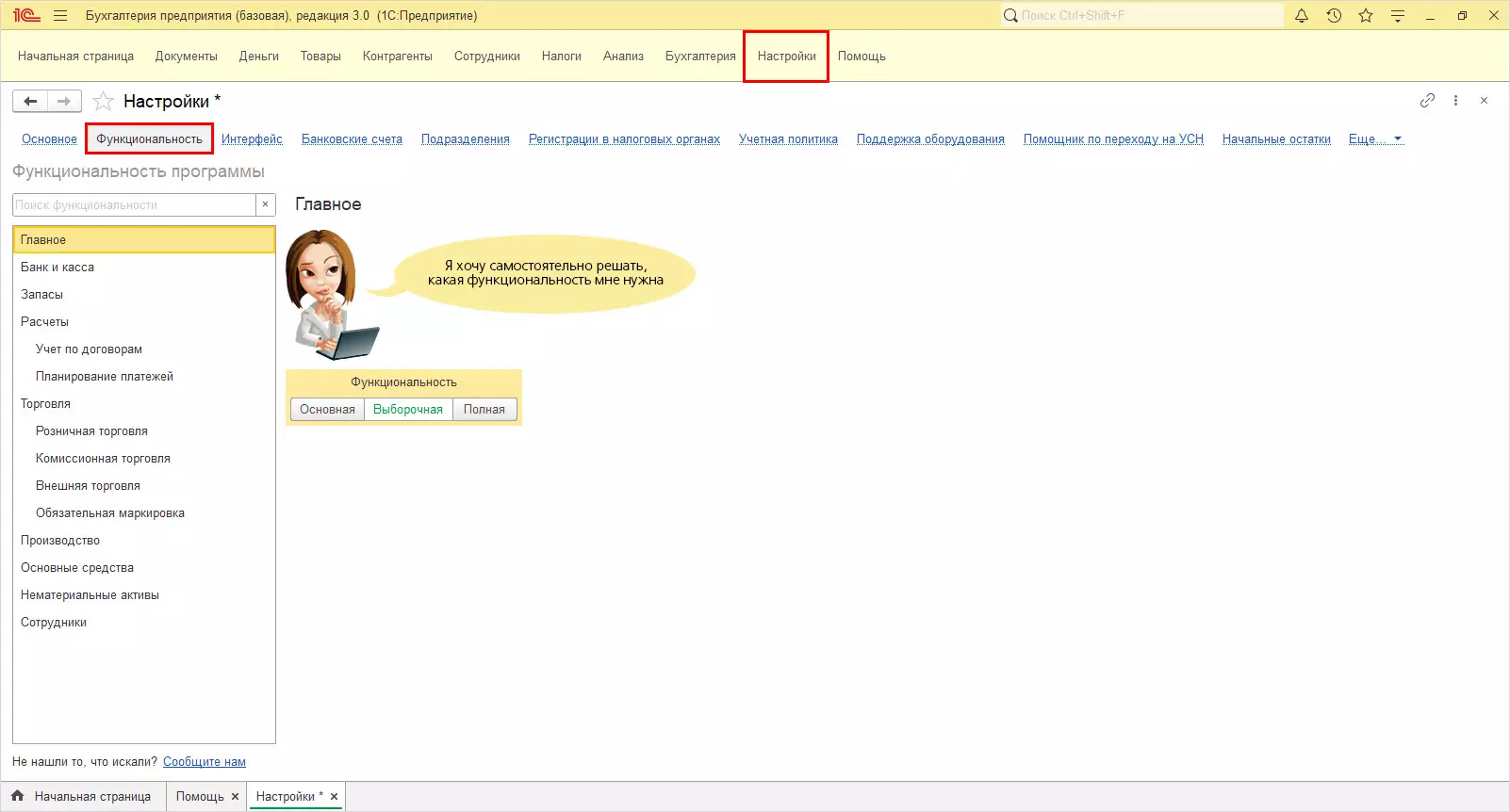
Task: Open the three-dot more actions menu
Action: pyautogui.click(x=1455, y=100)
